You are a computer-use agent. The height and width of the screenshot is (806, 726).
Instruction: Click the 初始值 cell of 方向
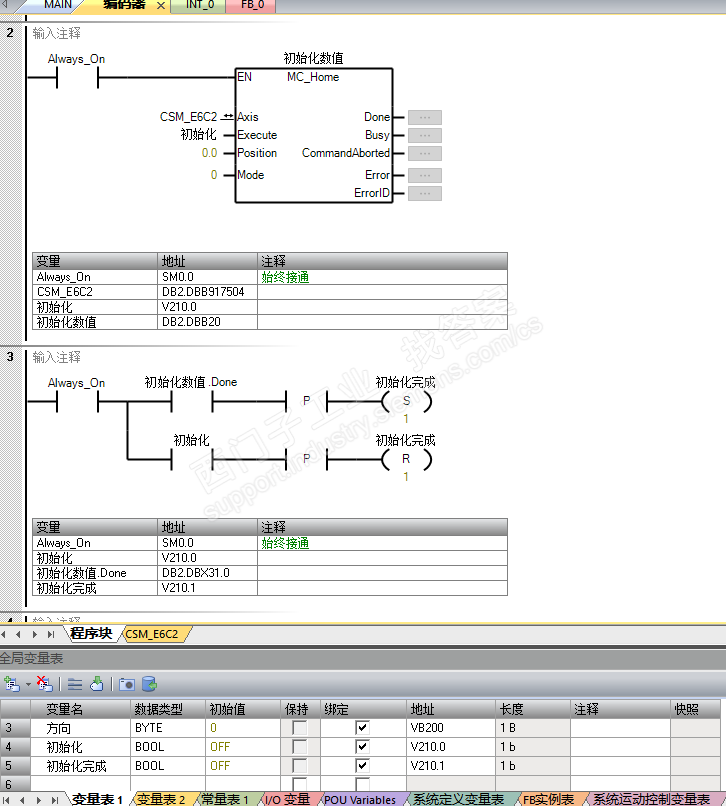pyautogui.click(x=243, y=728)
